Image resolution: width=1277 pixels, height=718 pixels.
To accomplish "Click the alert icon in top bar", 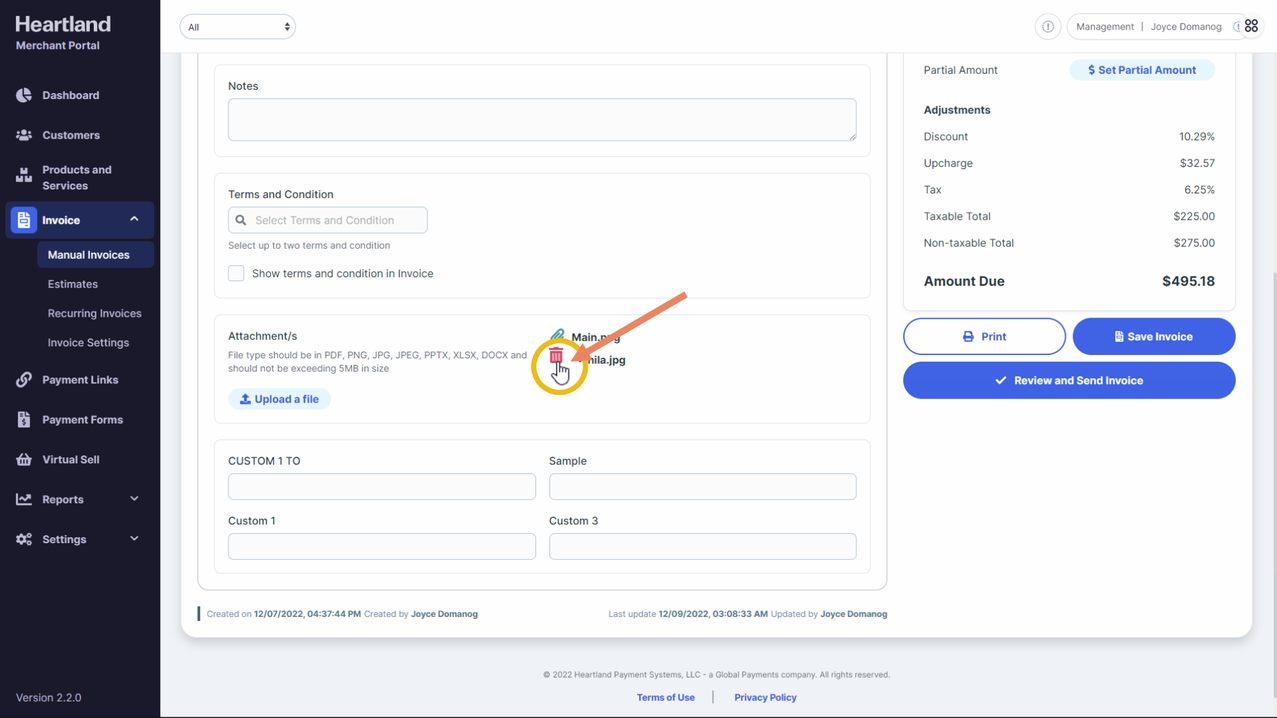I will pos(1047,27).
